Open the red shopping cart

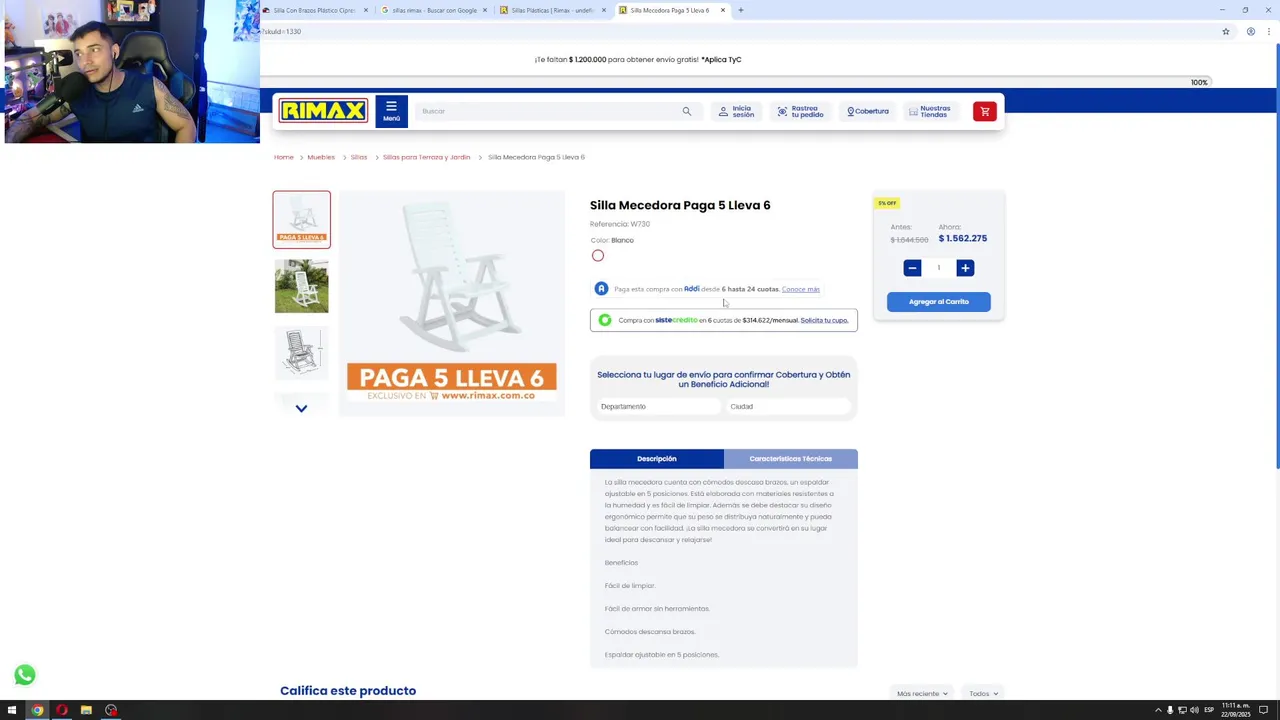pos(984,111)
